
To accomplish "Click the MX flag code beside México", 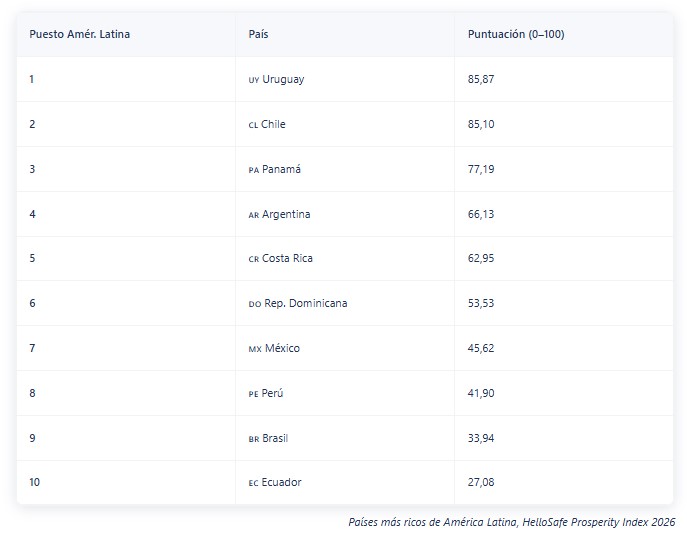I will pos(255,350).
